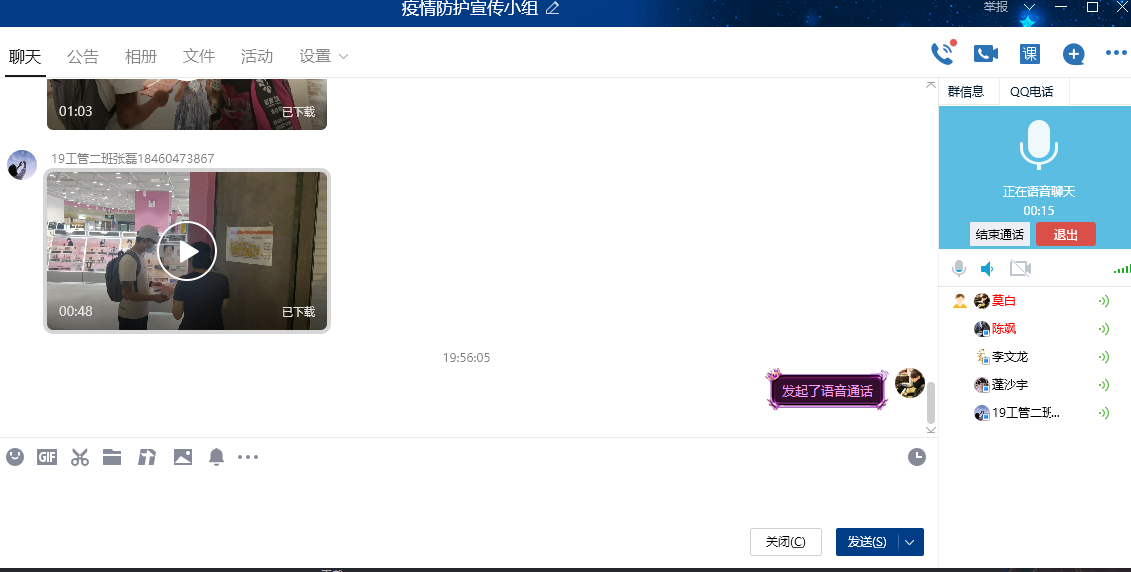Screen dimensions: 1131x572
Task: Select member 蓬沙宇 in the call list
Action: pyautogui.click(x=1034, y=385)
